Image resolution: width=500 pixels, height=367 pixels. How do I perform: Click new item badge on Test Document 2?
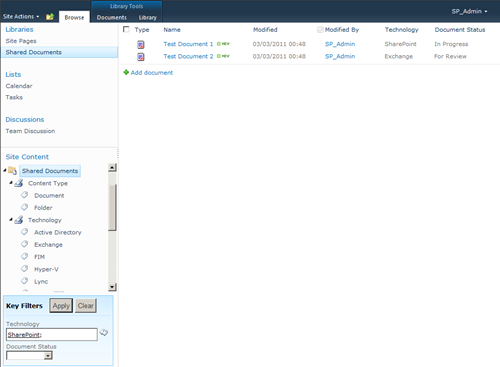click(223, 56)
